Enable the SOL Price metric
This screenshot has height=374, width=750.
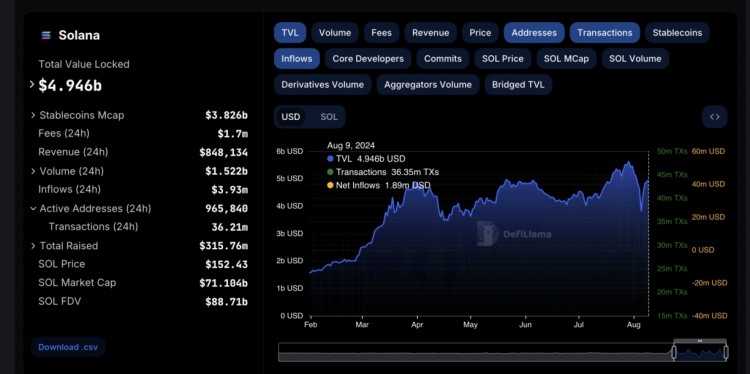point(503,58)
